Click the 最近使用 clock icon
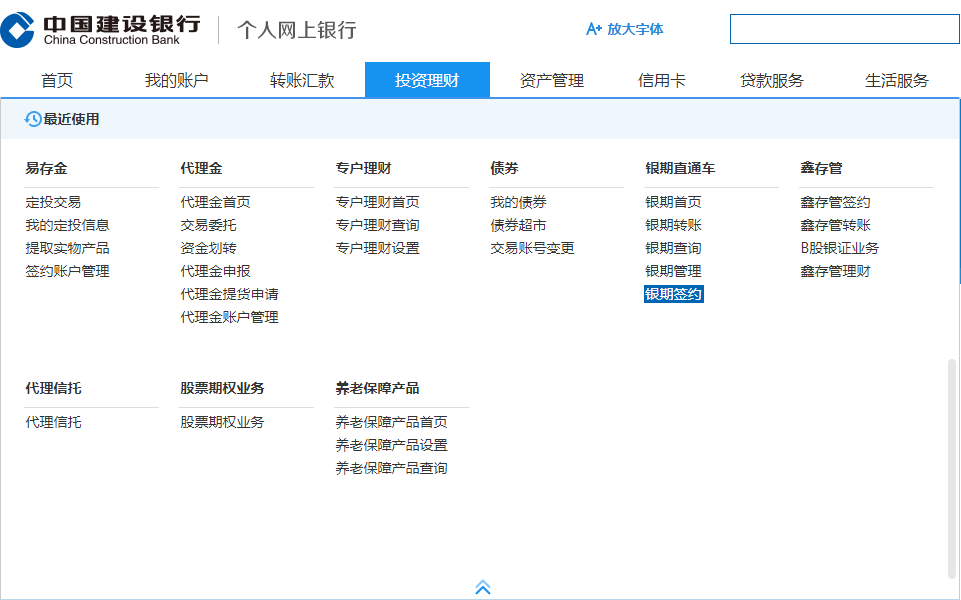The image size is (961, 600). pos(33,119)
